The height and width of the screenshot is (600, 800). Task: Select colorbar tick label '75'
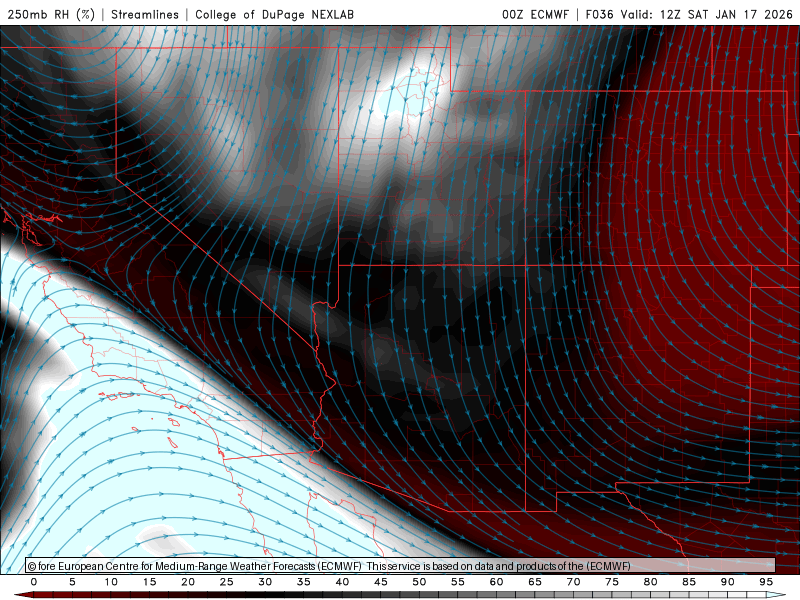tap(612, 582)
